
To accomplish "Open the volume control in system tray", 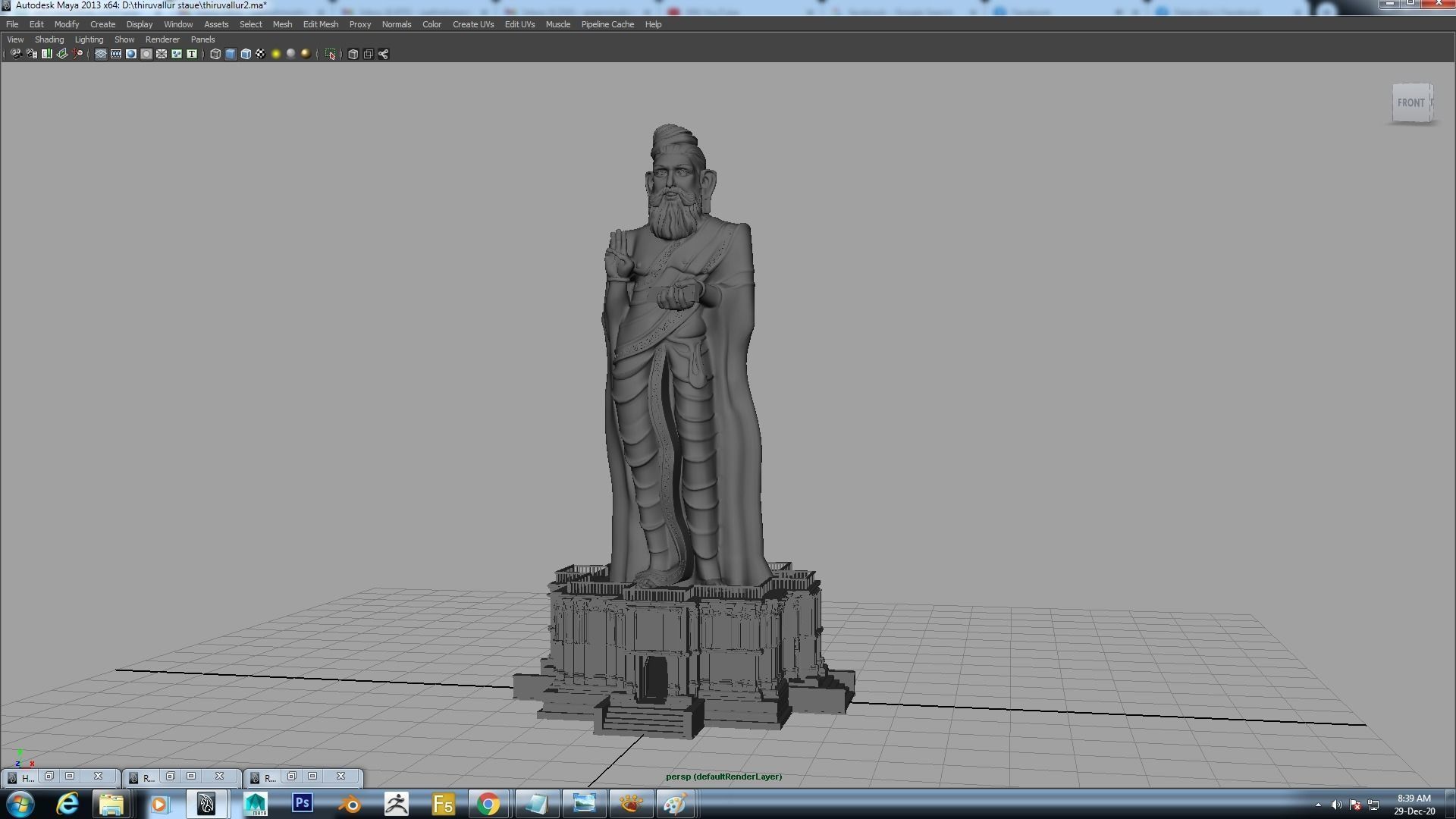I will (1336, 805).
